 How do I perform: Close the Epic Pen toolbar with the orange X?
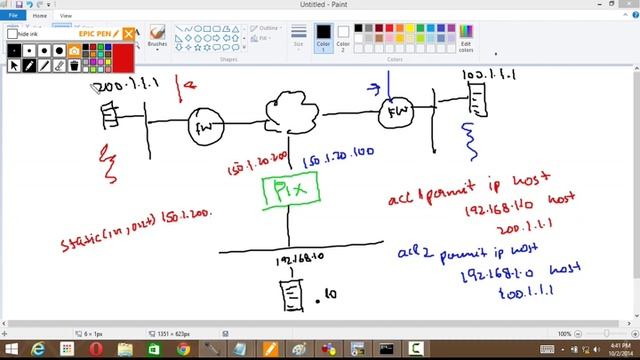point(128,33)
